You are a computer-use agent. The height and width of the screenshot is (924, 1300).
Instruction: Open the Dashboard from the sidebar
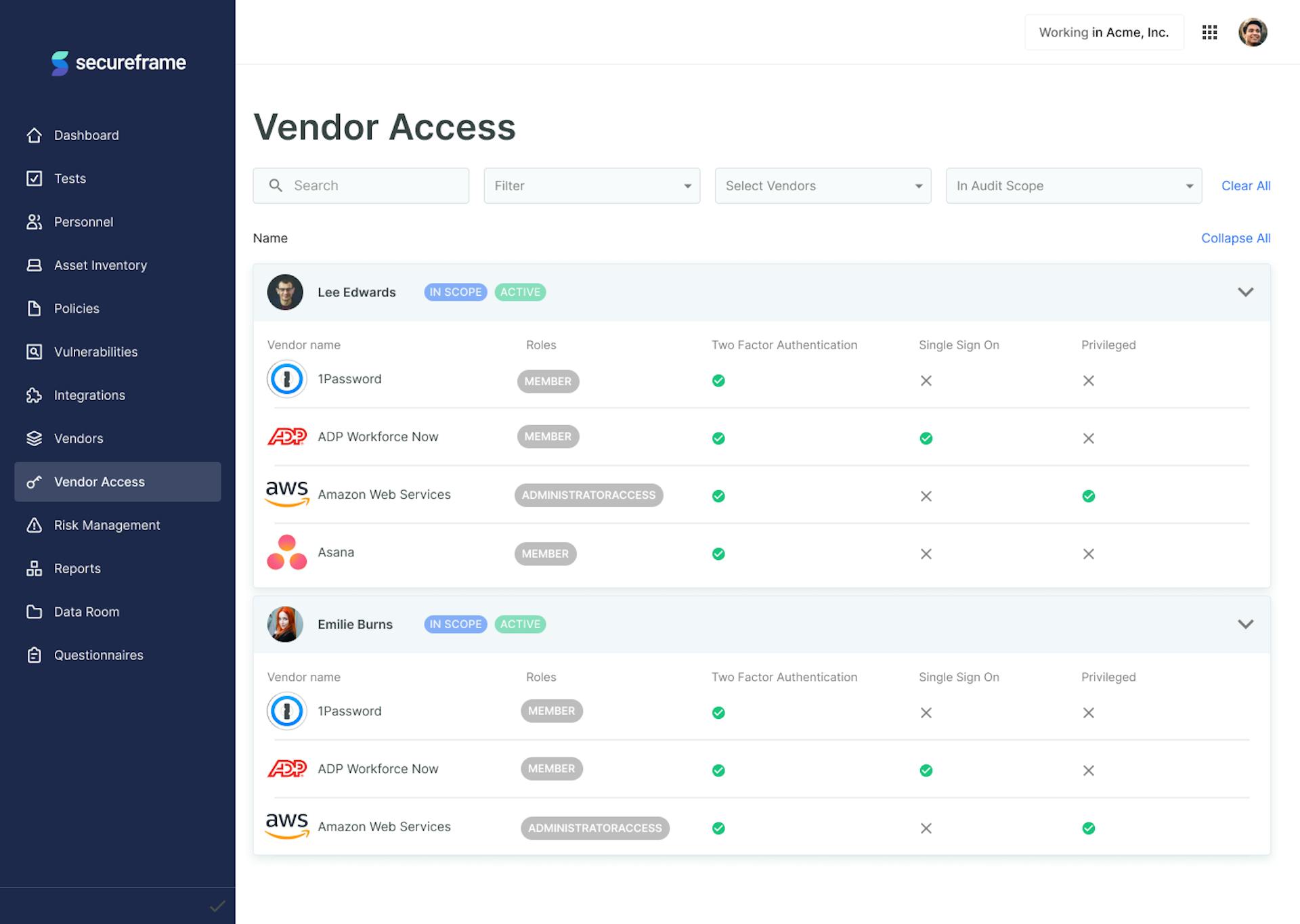(x=86, y=135)
